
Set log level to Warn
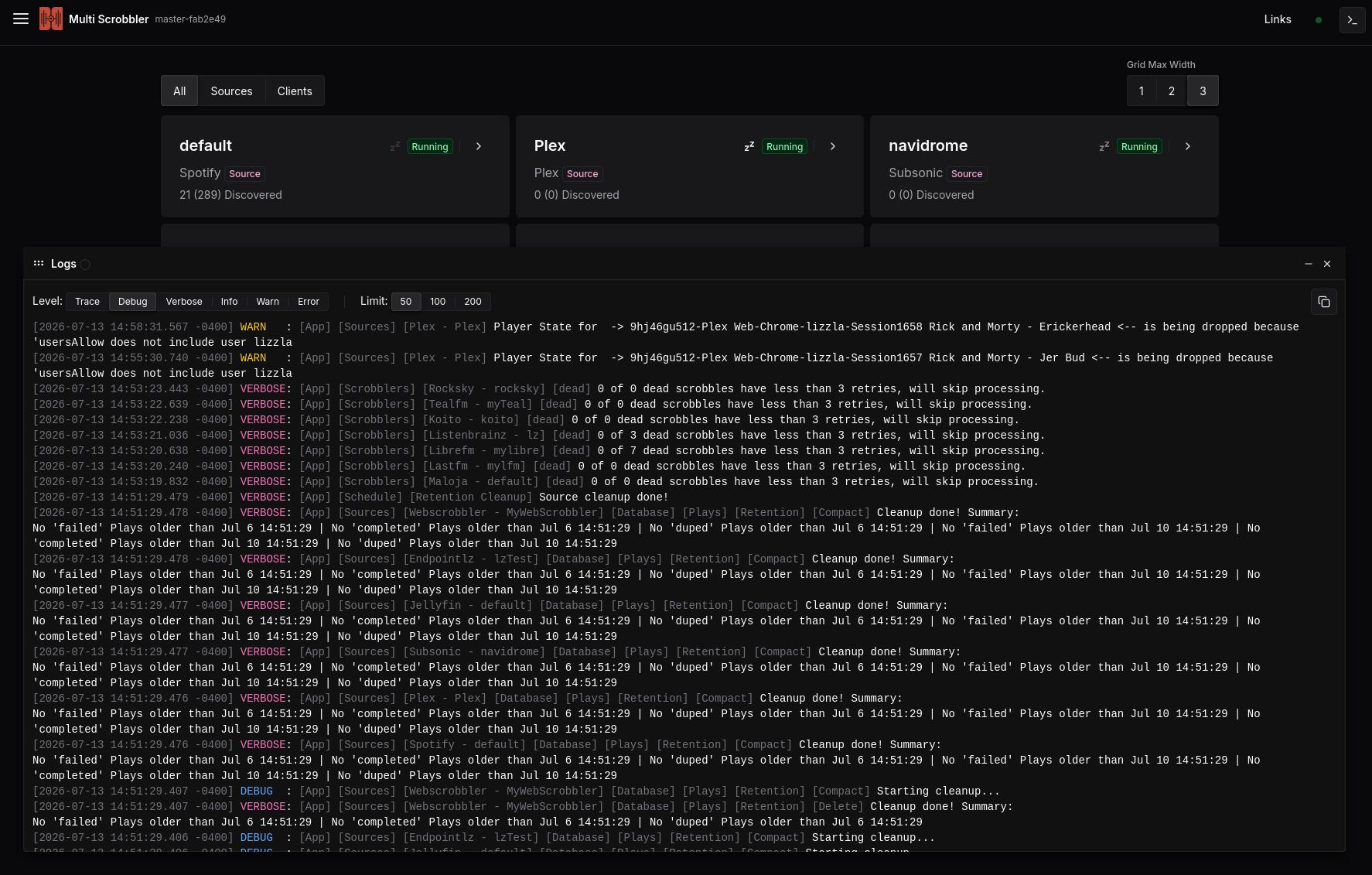point(268,302)
